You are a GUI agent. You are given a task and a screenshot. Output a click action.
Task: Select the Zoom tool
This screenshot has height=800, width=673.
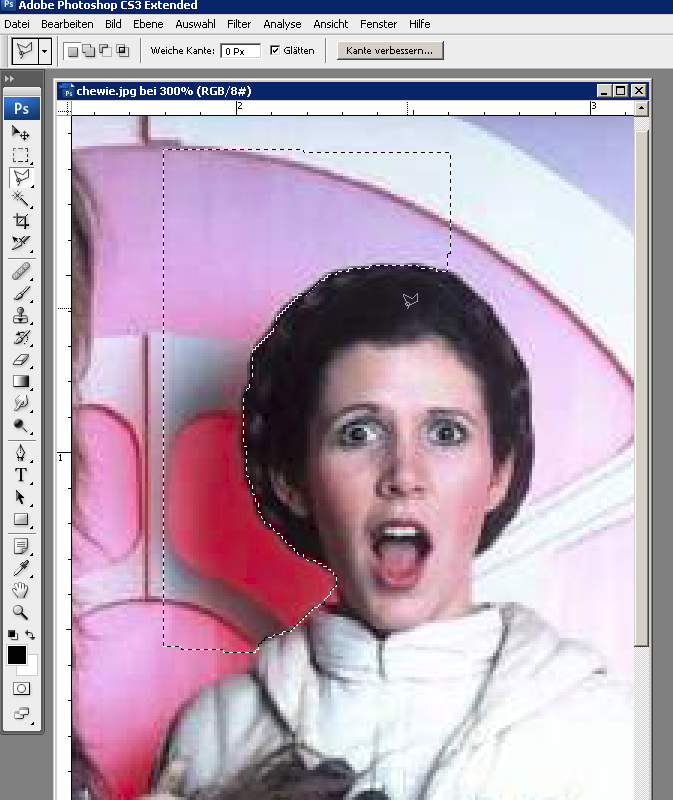click(x=20, y=612)
